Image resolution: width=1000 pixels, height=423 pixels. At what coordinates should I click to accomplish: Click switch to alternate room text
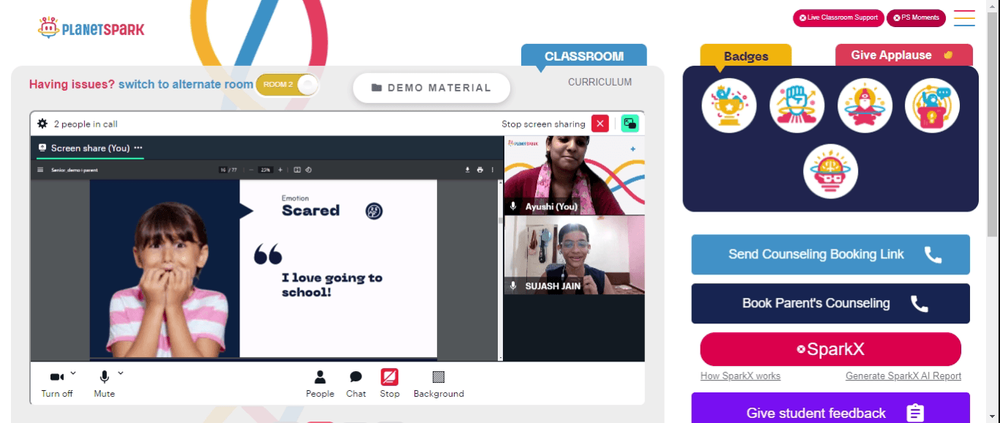tap(186, 84)
